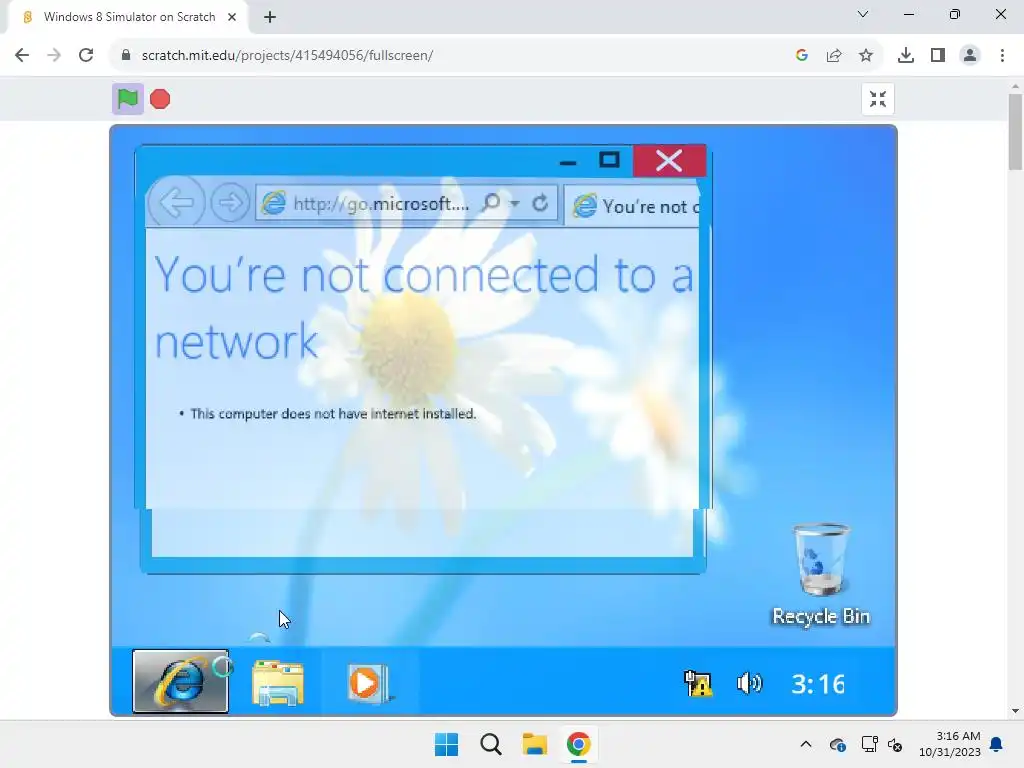Screen dimensions: 1024x768
Task: Click the Chrome URL address bar
Action: coord(451,56)
